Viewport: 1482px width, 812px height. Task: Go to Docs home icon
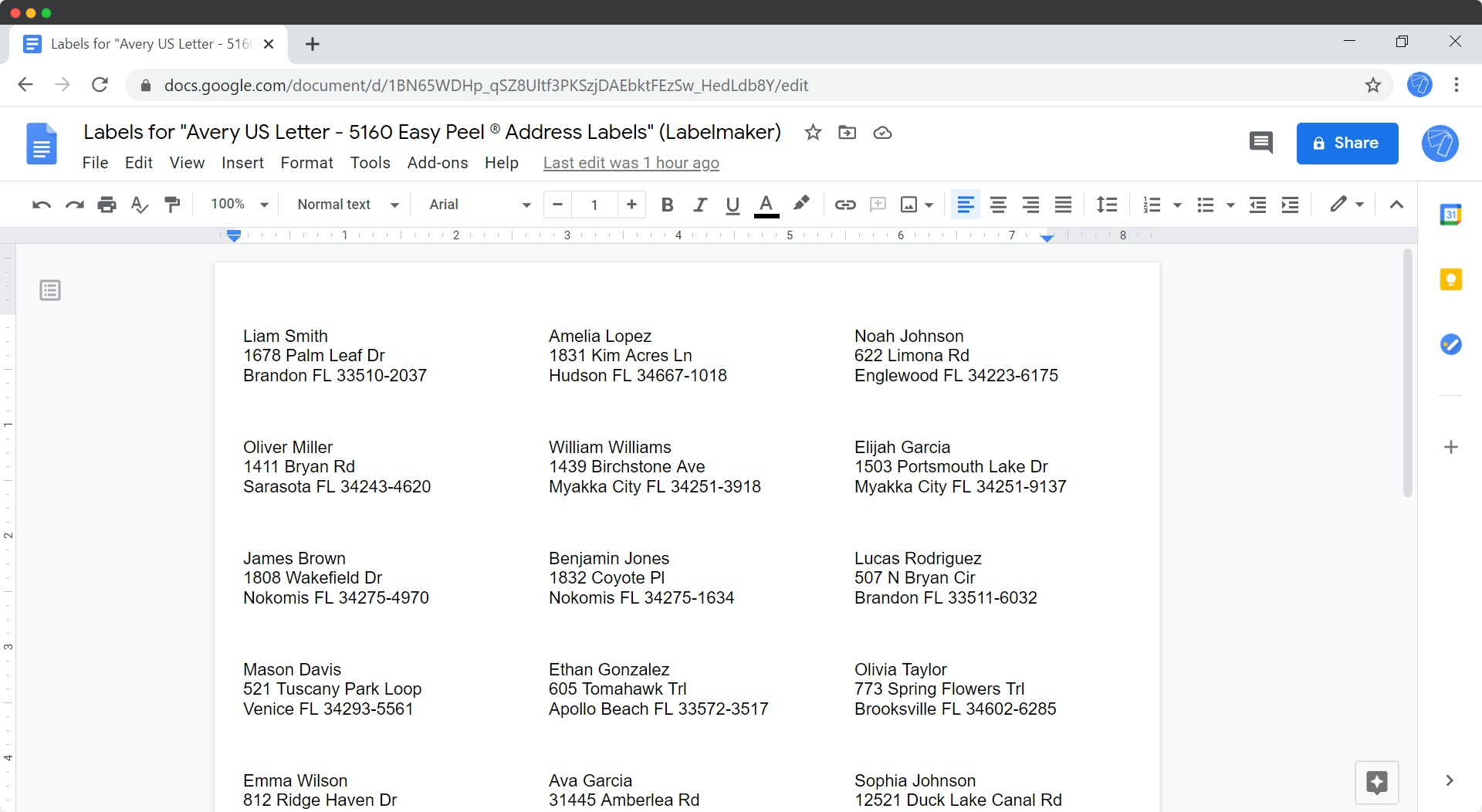(42, 144)
